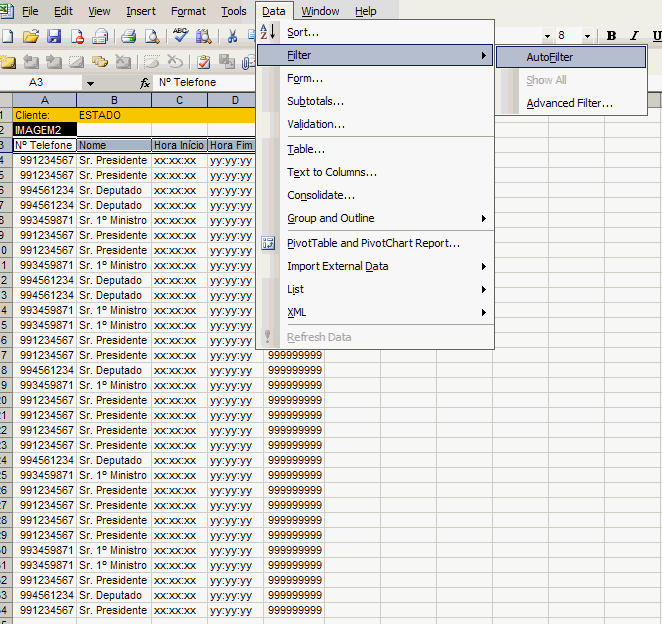
Task: Click the New workbook icon
Action: coord(7,37)
